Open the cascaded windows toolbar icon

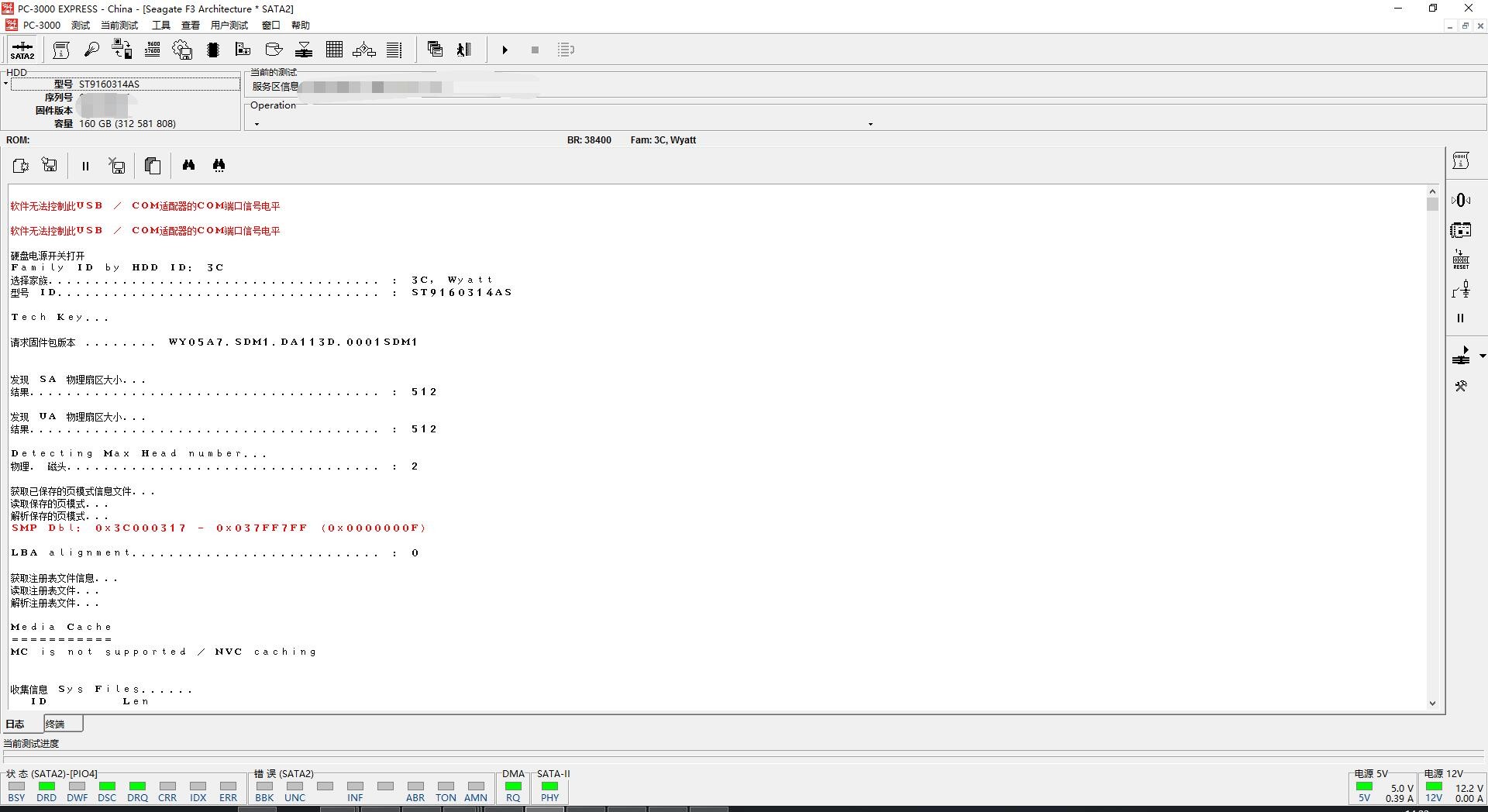(435, 50)
